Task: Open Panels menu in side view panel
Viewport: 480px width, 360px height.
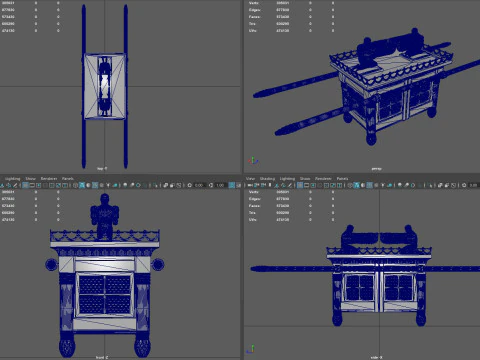Action: (342, 178)
